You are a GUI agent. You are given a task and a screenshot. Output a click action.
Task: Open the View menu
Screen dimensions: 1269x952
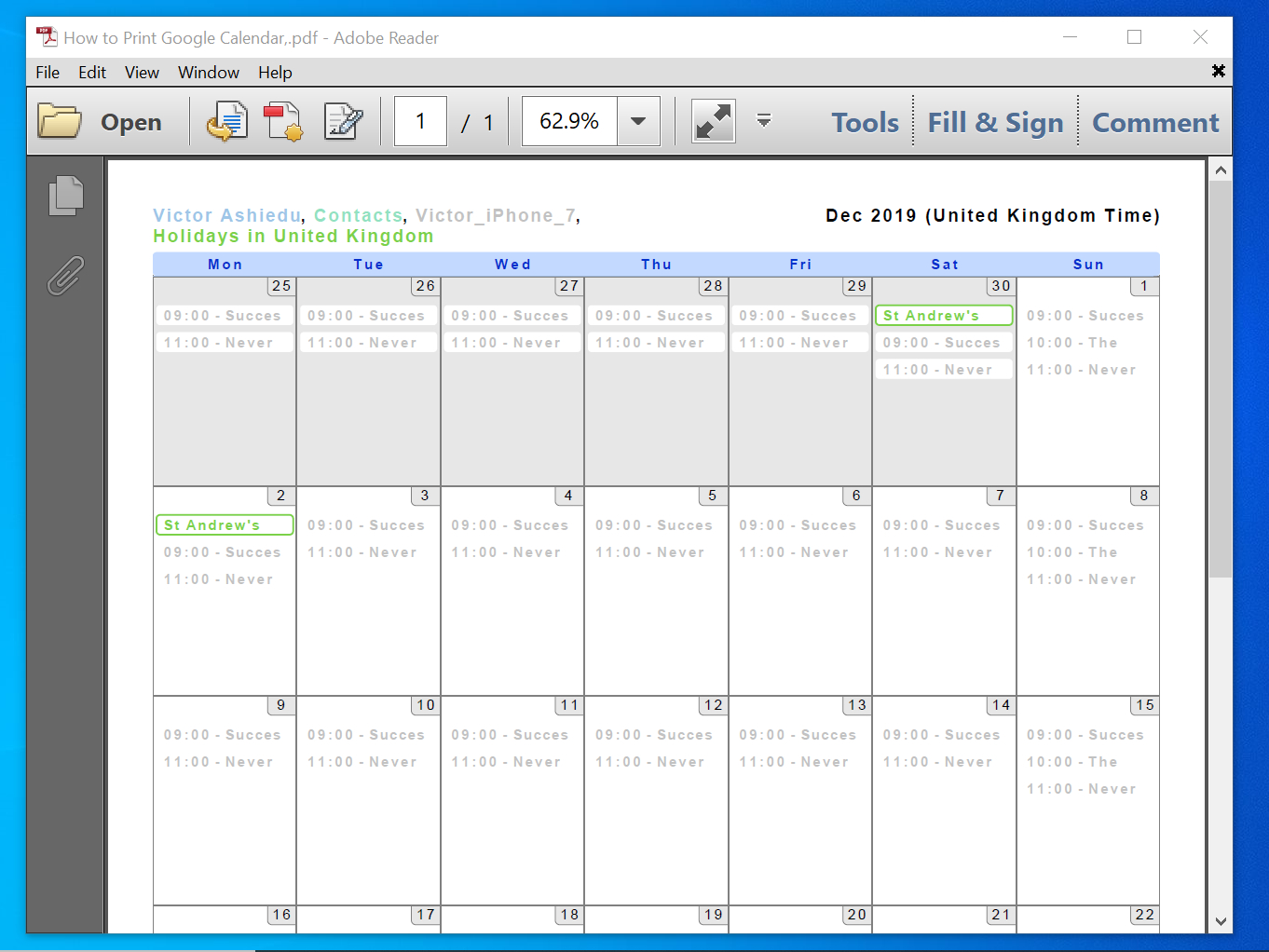click(x=142, y=72)
